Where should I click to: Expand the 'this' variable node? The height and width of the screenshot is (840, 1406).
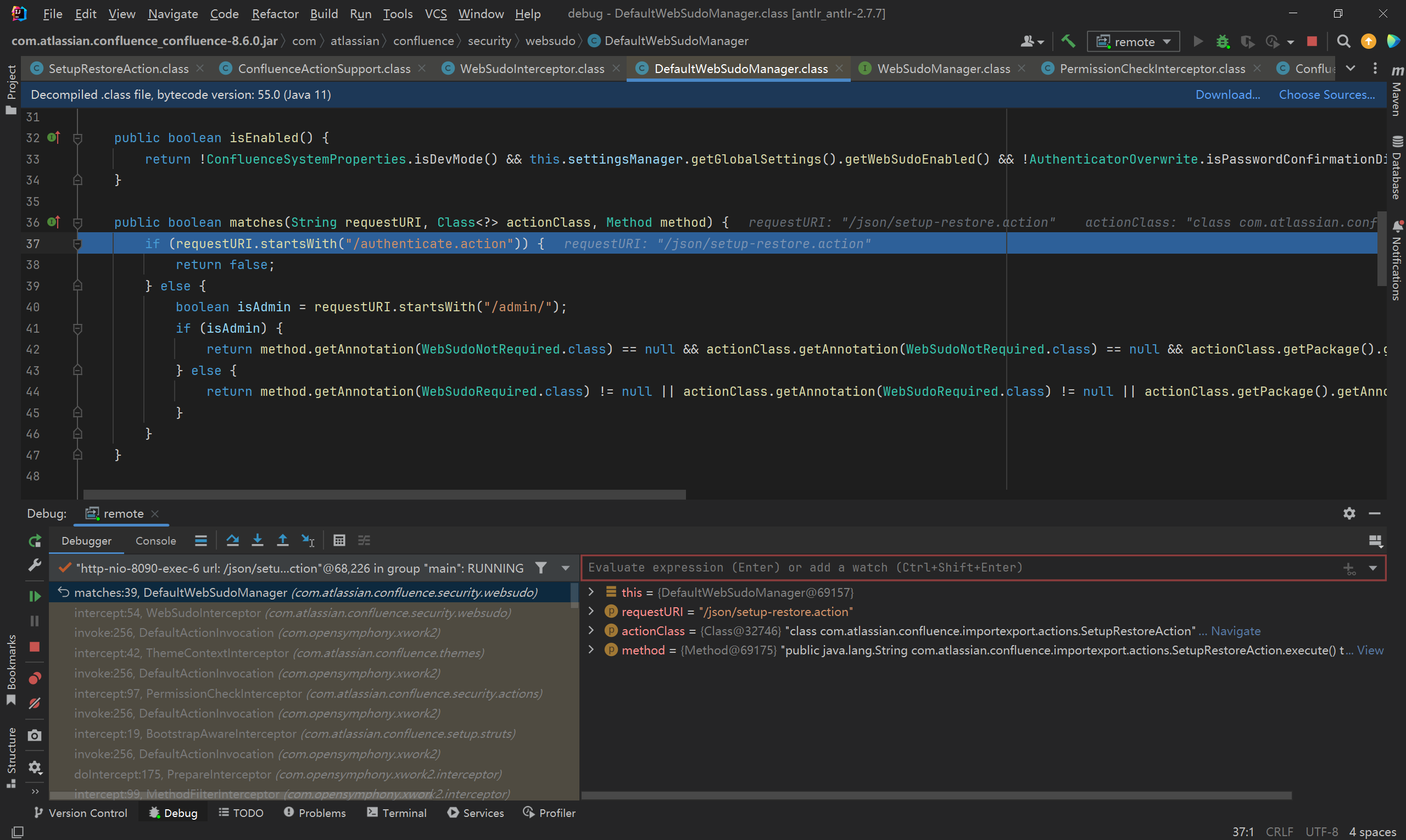point(591,592)
